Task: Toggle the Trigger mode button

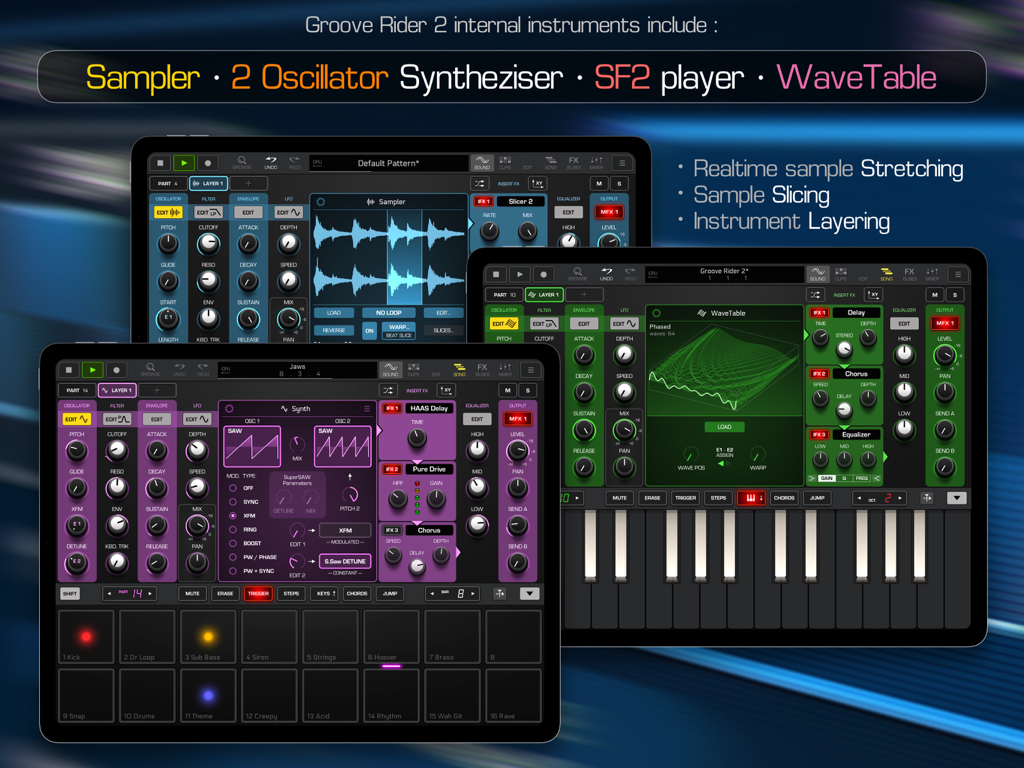Action: point(256,593)
